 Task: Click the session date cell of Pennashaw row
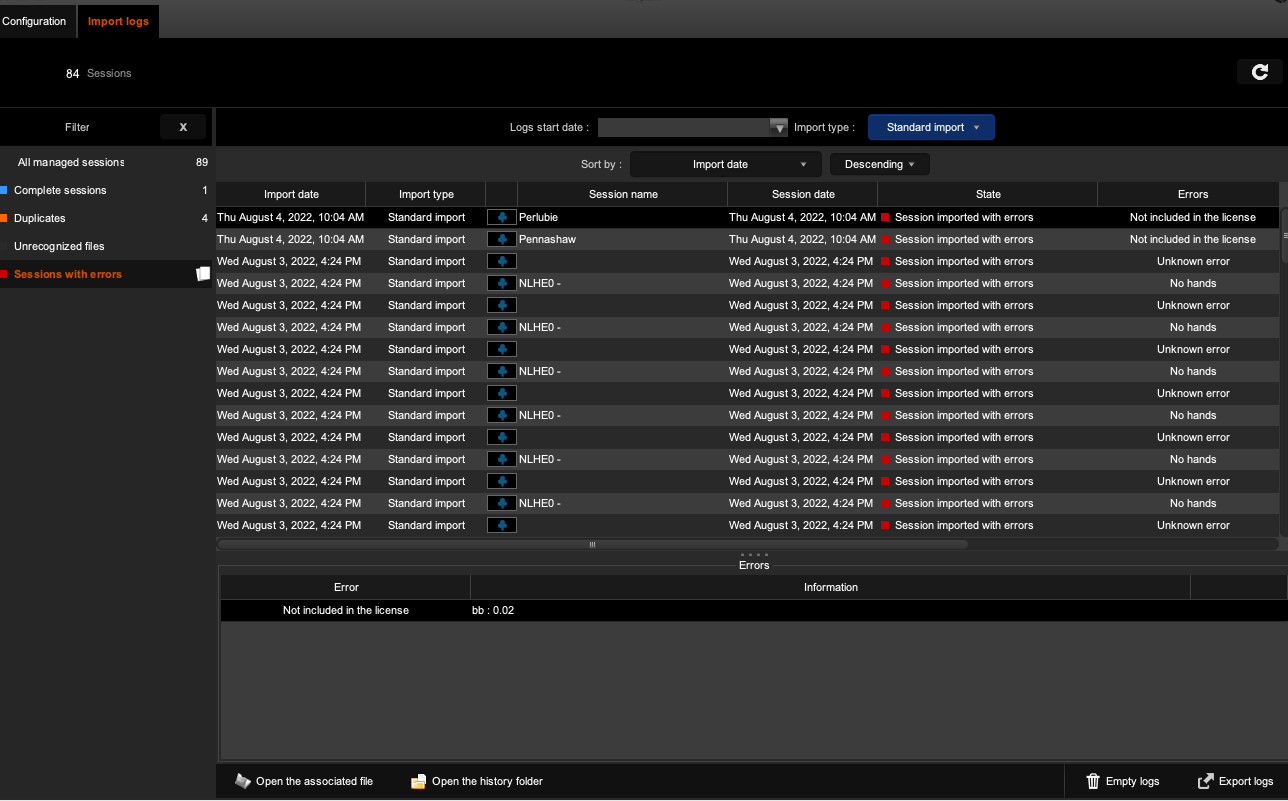click(x=802, y=239)
